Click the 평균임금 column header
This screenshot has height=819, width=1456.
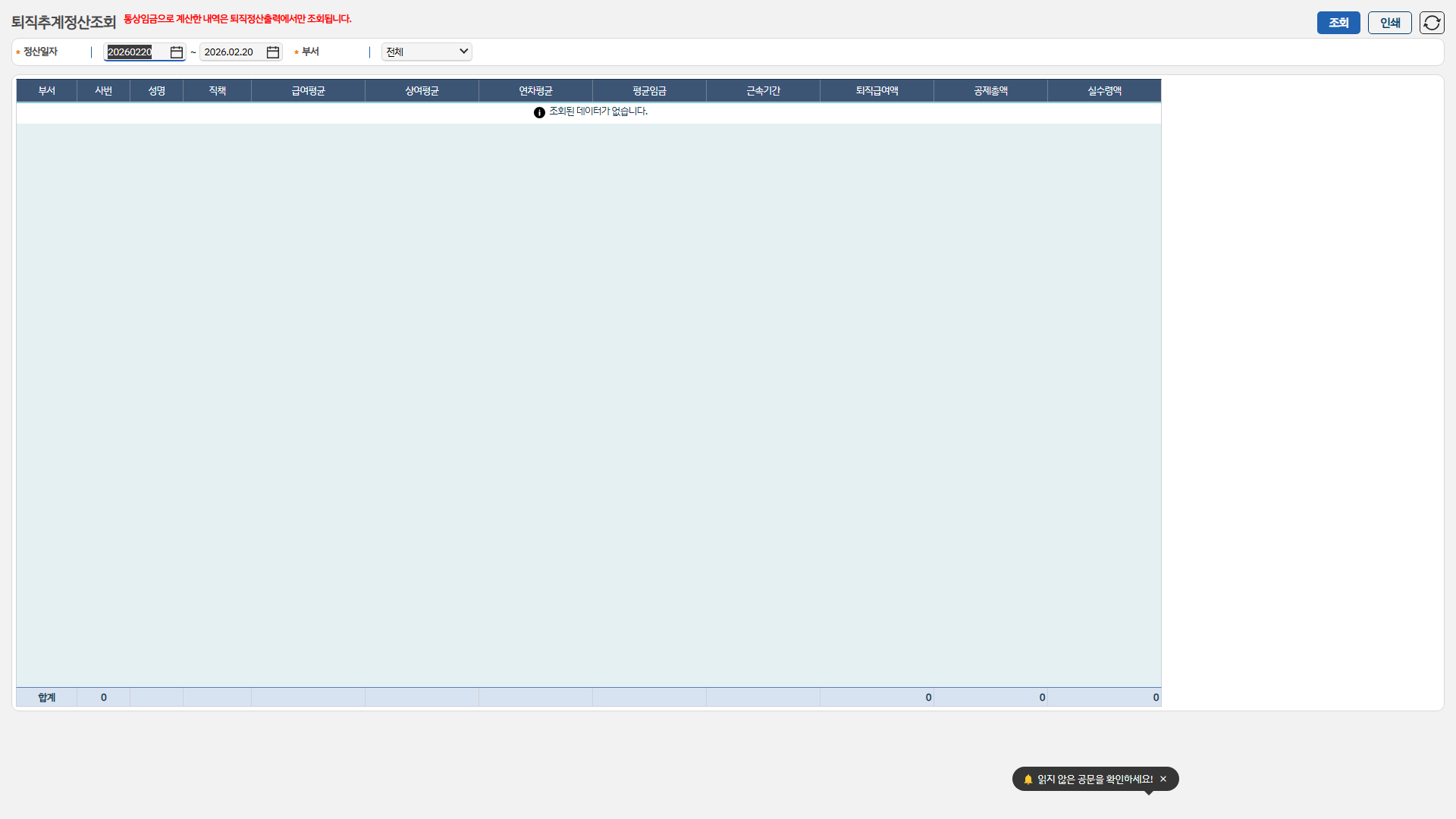tap(650, 91)
